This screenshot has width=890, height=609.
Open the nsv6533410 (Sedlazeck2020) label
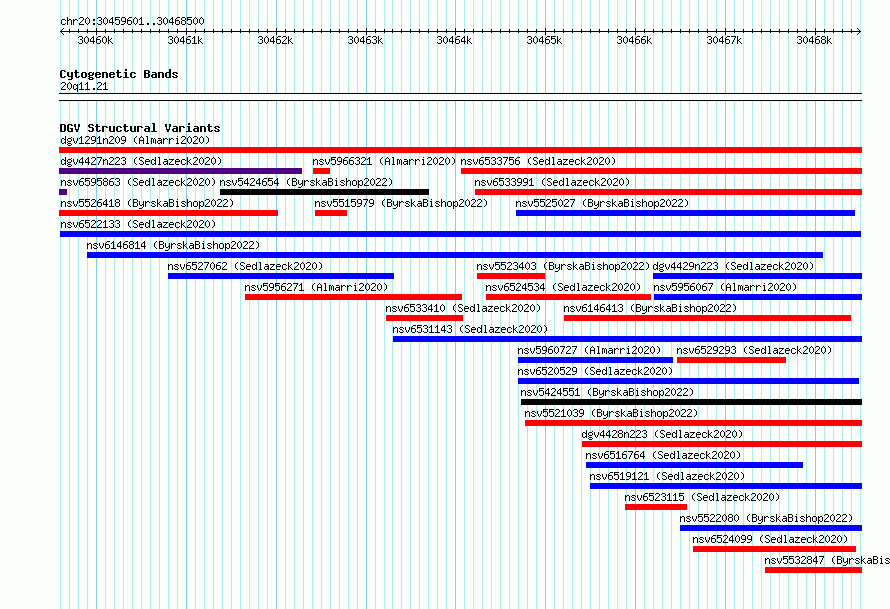coord(463,308)
